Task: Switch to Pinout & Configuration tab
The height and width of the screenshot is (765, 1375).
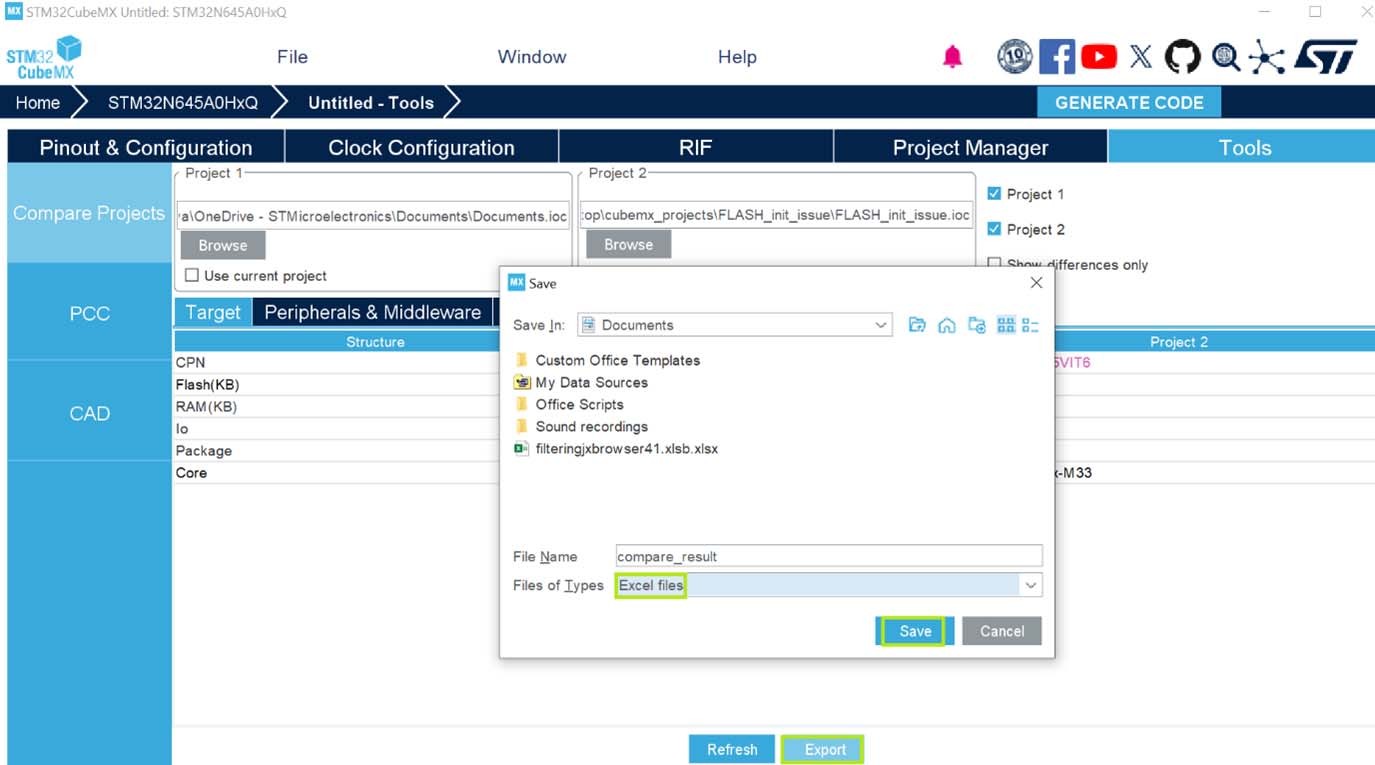Action: coord(146,148)
